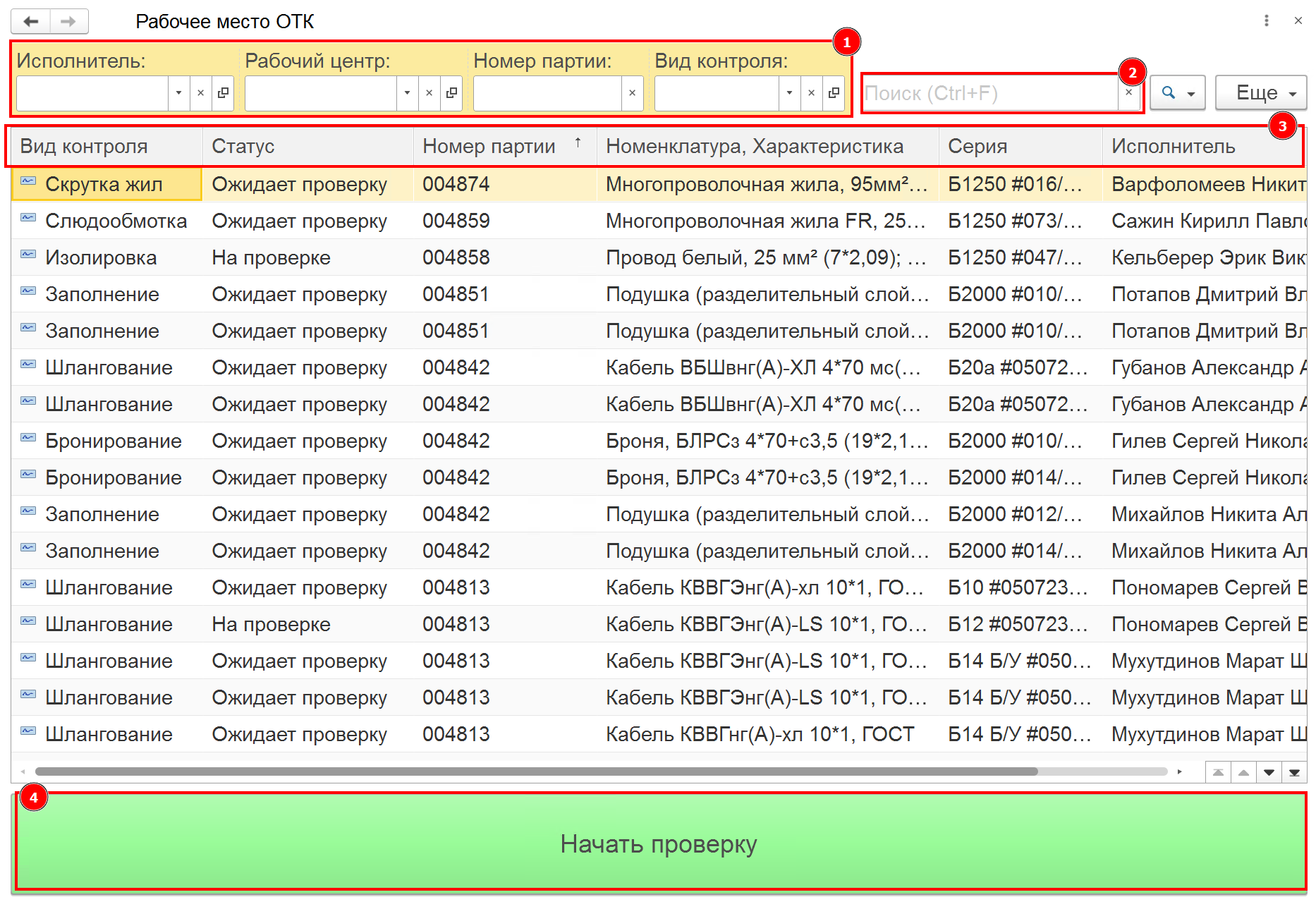Go forward with the right arrow button

pos(68,21)
